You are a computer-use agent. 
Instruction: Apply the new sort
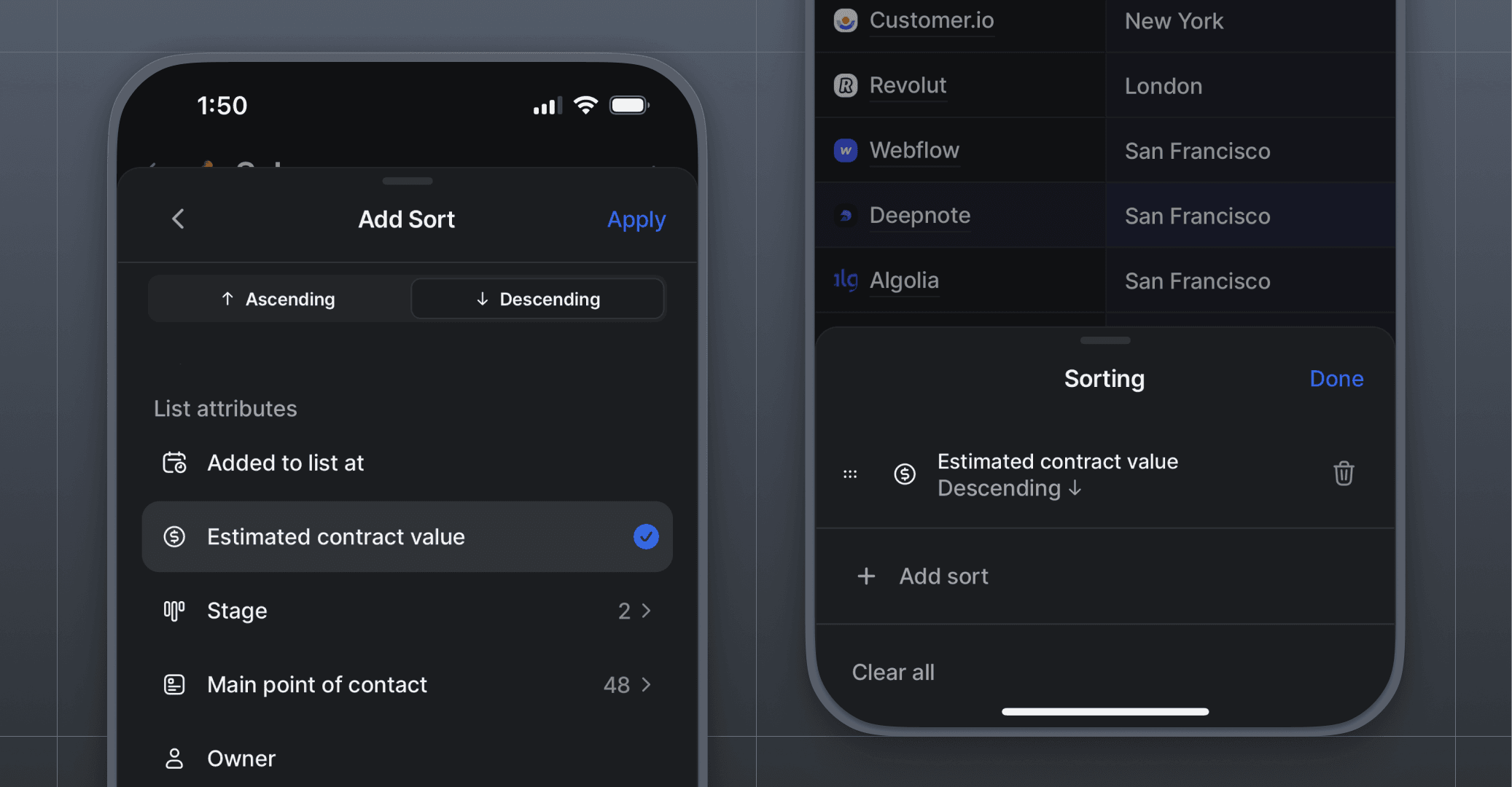[x=636, y=219]
